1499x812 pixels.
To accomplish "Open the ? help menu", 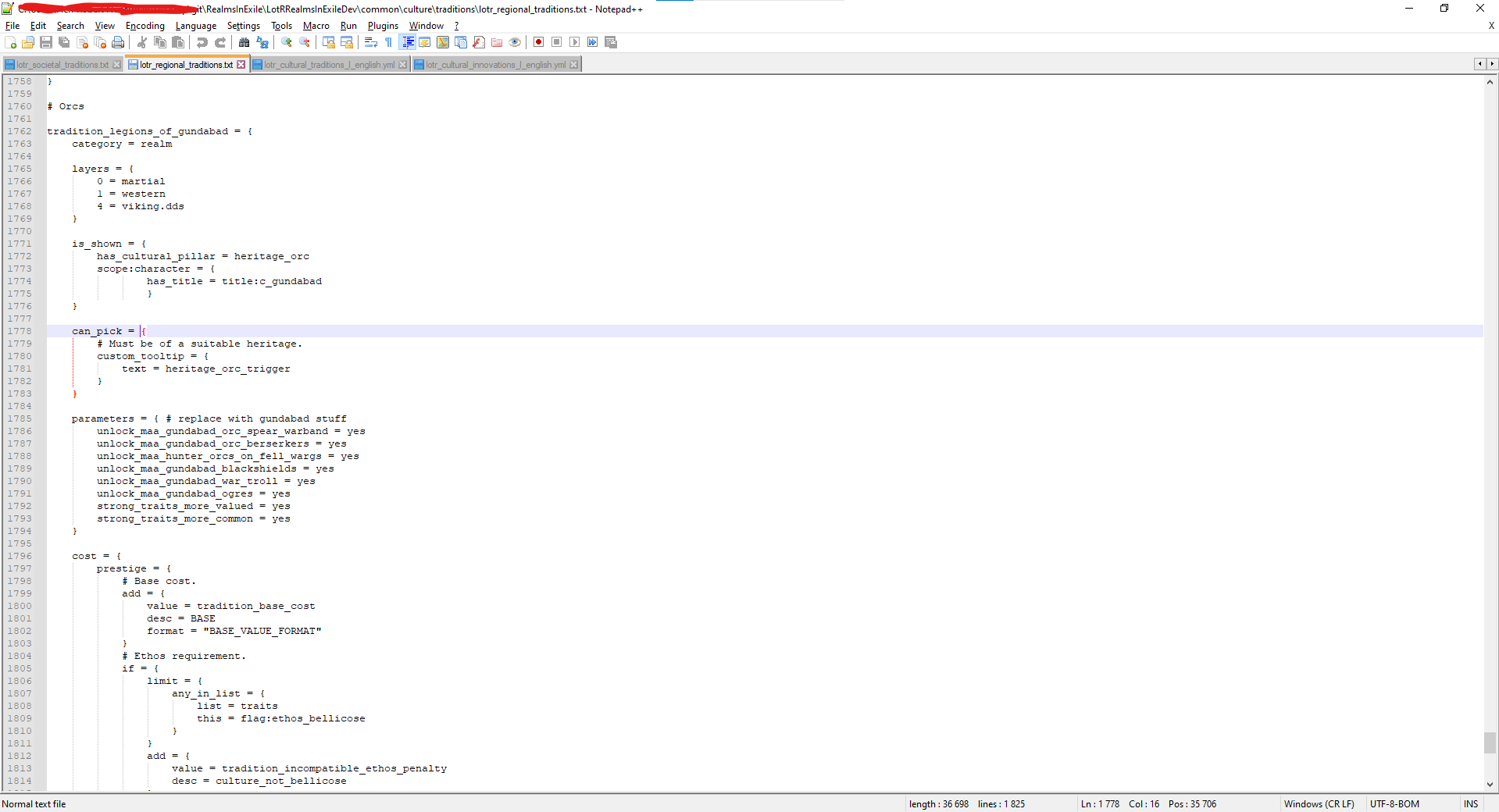I will tap(457, 26).
